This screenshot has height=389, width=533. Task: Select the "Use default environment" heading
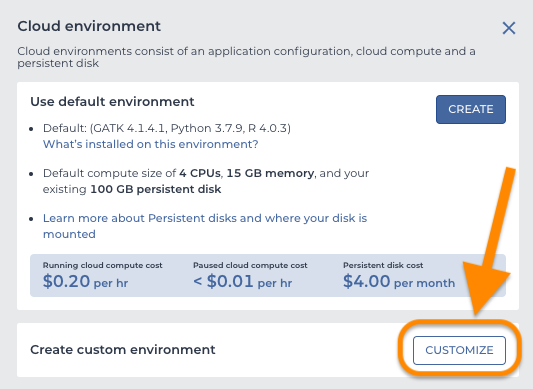(112, 102)
